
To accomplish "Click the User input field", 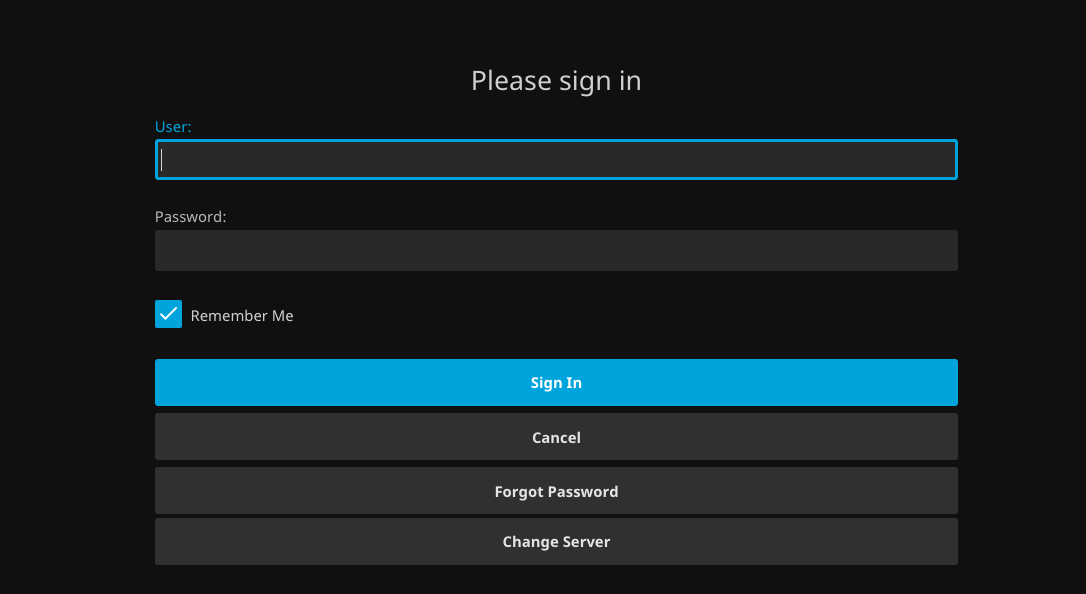I will tap(556, 160).
